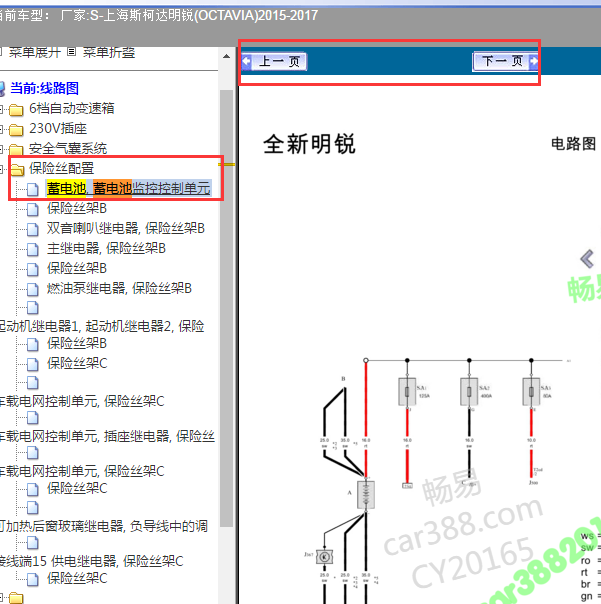Viewport: 601px width, 604px height.
Task: Open 接线端15 供电继电器, 保险丝架C entry
Action: tap(92, 561)
